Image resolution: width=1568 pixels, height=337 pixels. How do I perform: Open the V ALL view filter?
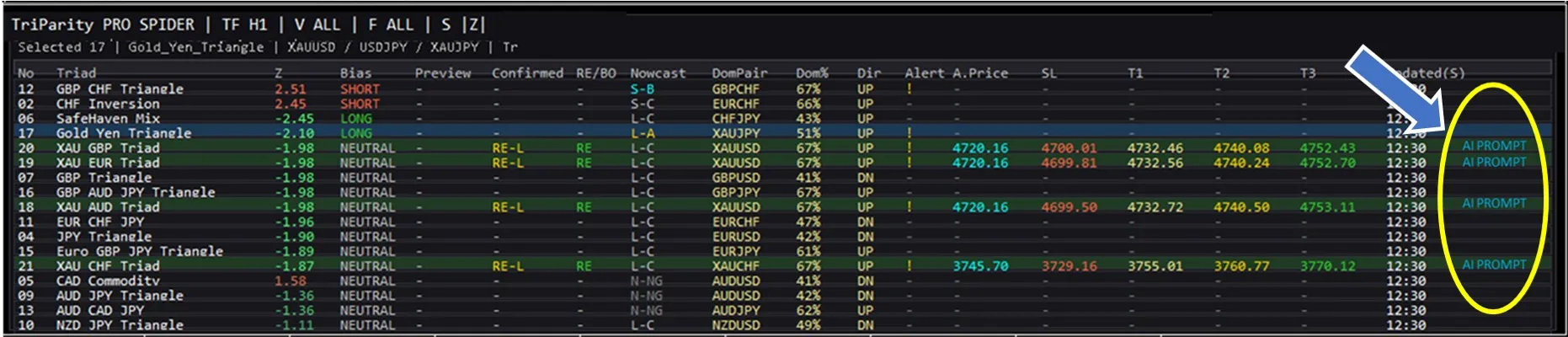317,24
